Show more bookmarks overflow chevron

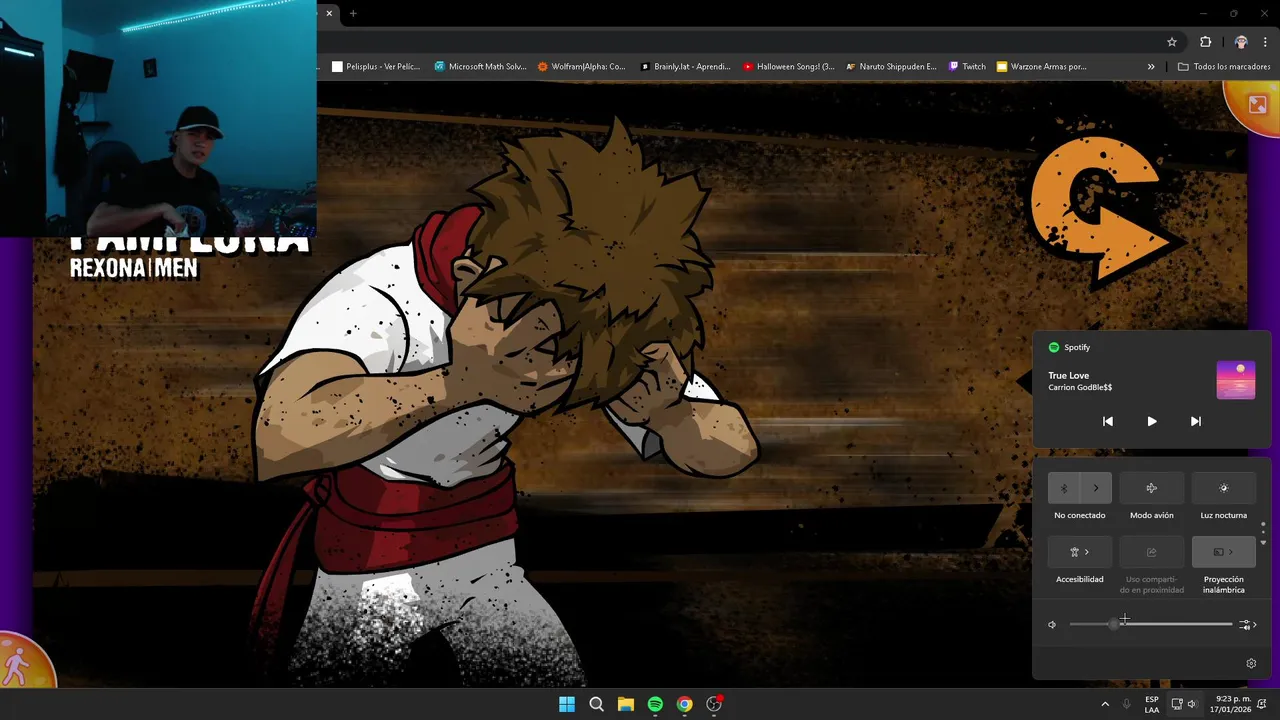pyautogui.click(x=1151, y=67)
